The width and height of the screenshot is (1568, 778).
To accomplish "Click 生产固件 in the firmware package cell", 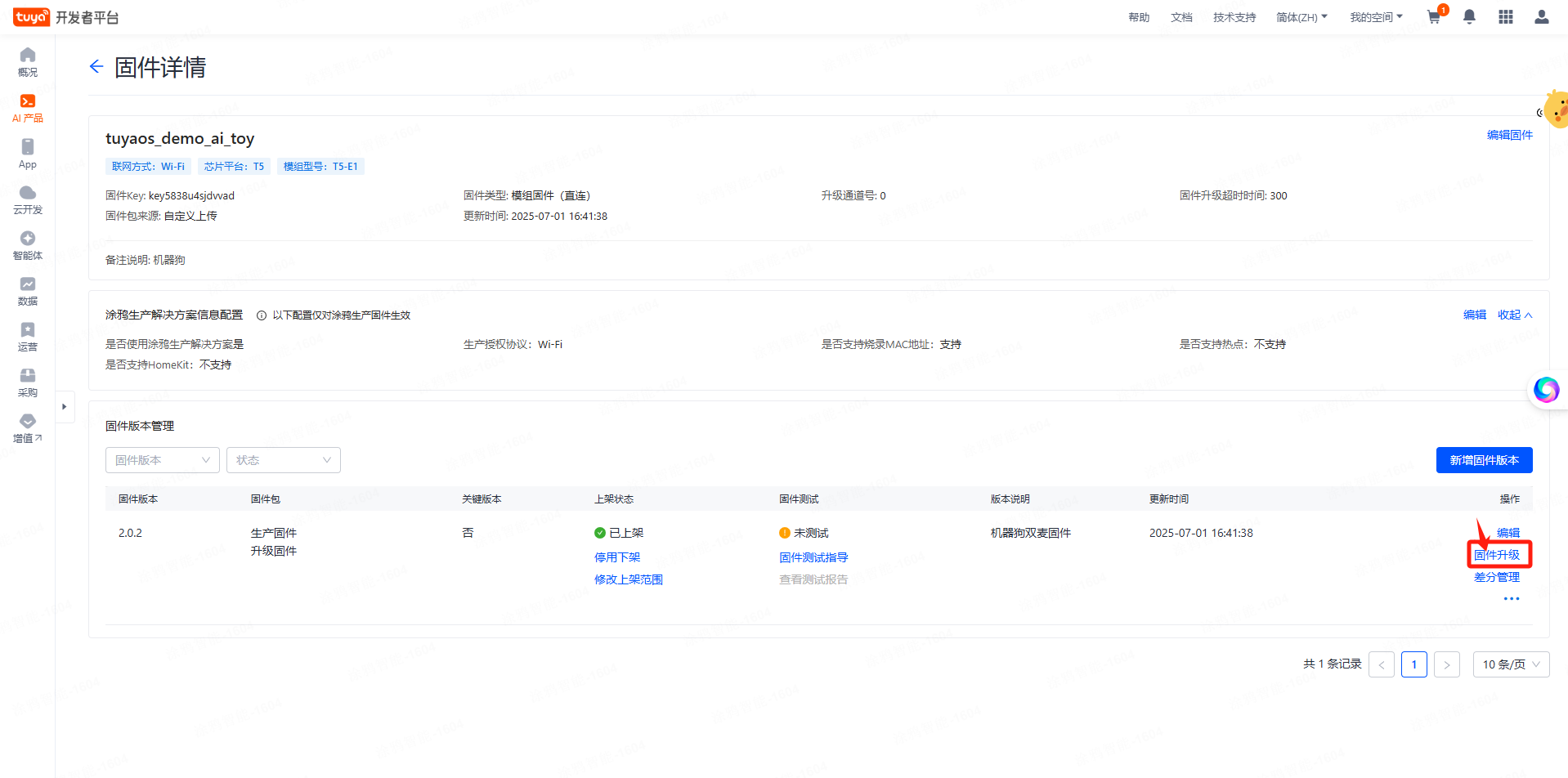I will (x=274, y=533).
